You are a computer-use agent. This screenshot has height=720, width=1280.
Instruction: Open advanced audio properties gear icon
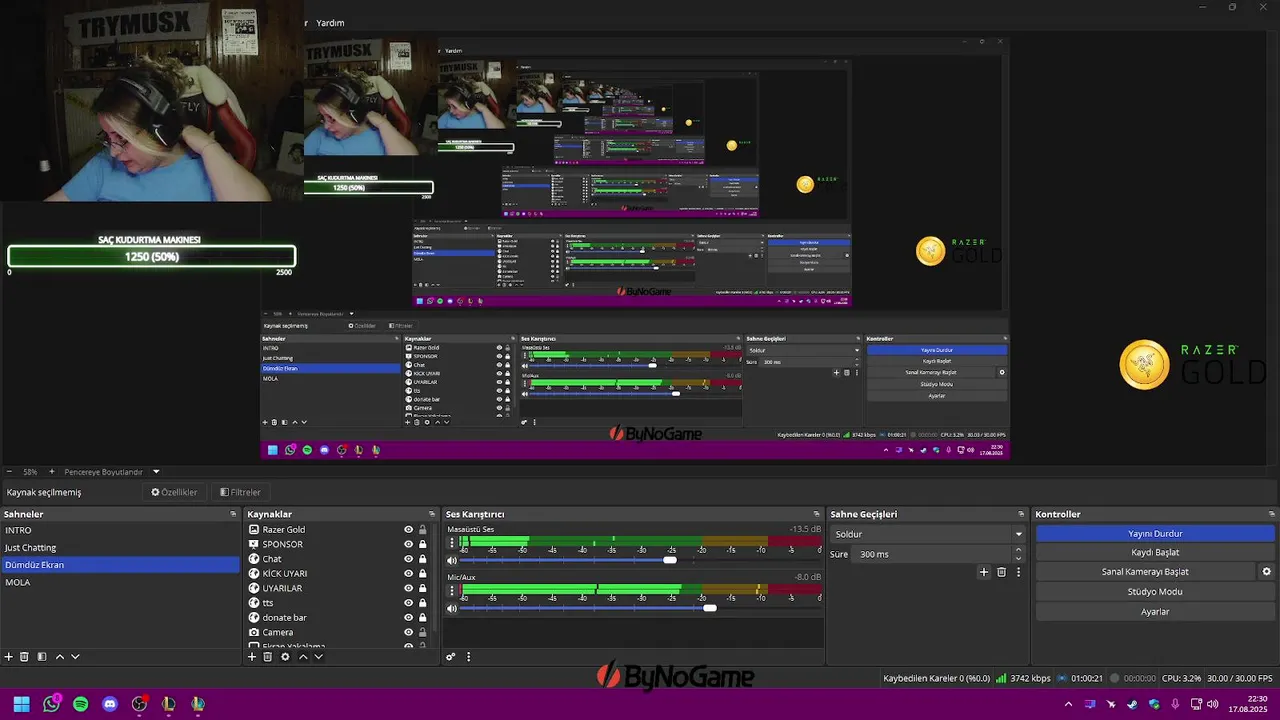click(451, 657)
